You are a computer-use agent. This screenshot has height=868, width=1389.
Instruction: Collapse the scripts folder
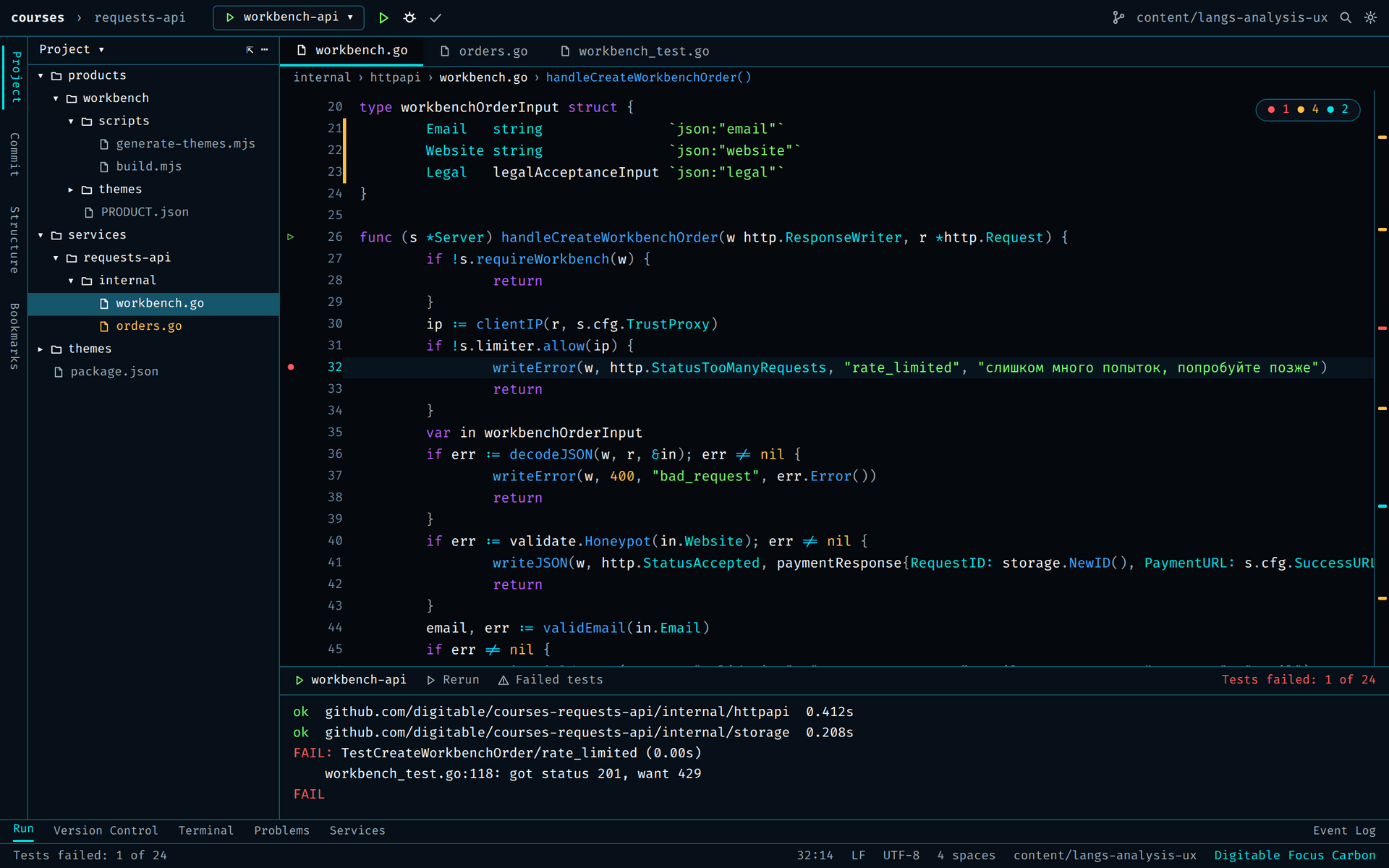71,121
